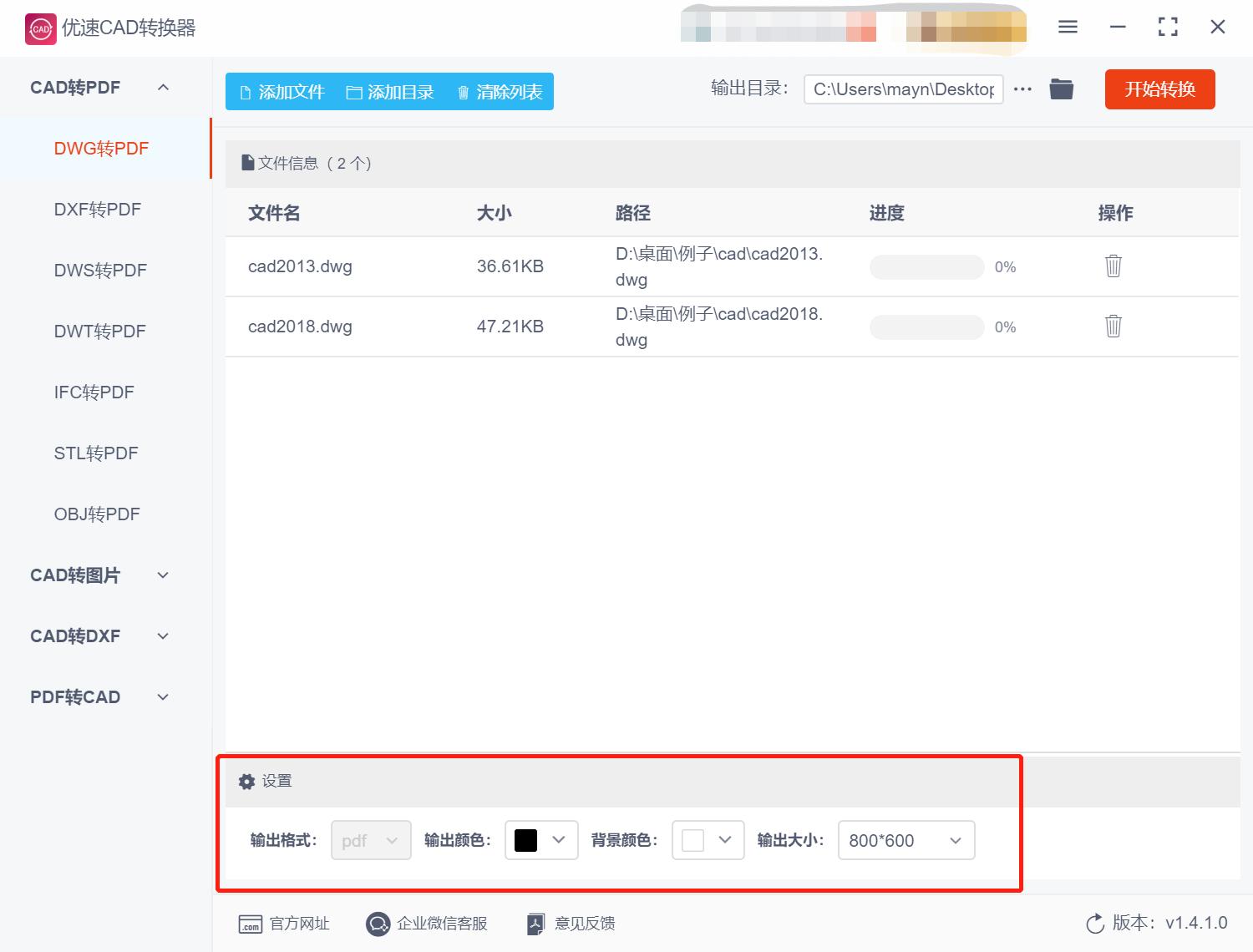Click the 设置 gear icon

(246, 781)
